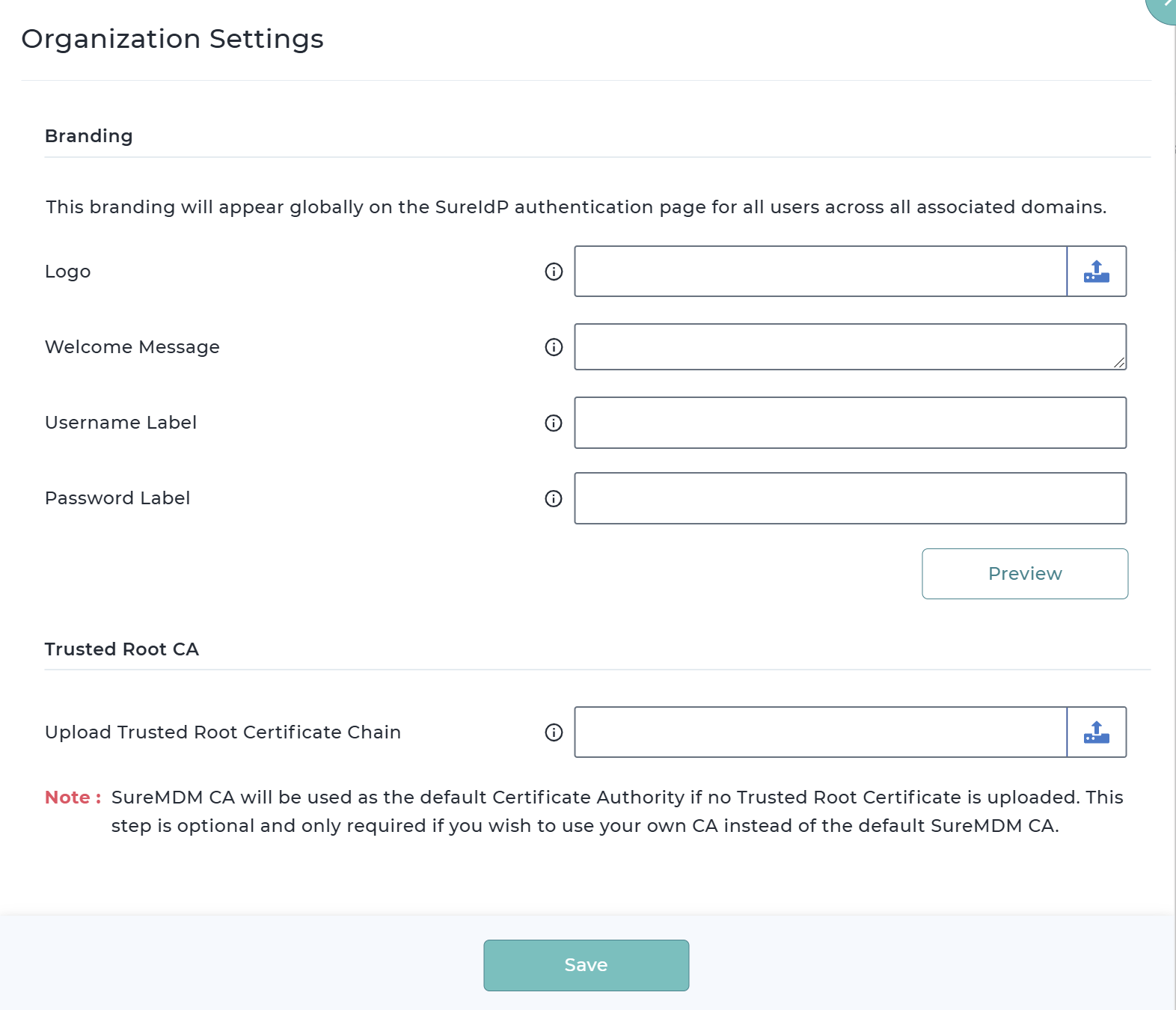Click the teal arrow button at top-right corner
This screenshot has width=1176, height=1010.
(x=1163, y=7)
